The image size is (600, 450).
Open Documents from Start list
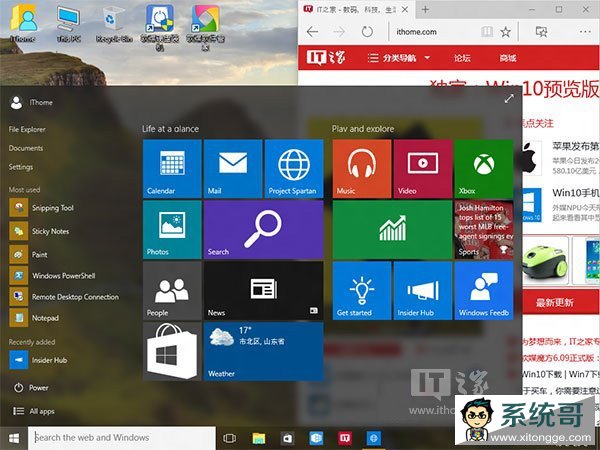[26, 148]
